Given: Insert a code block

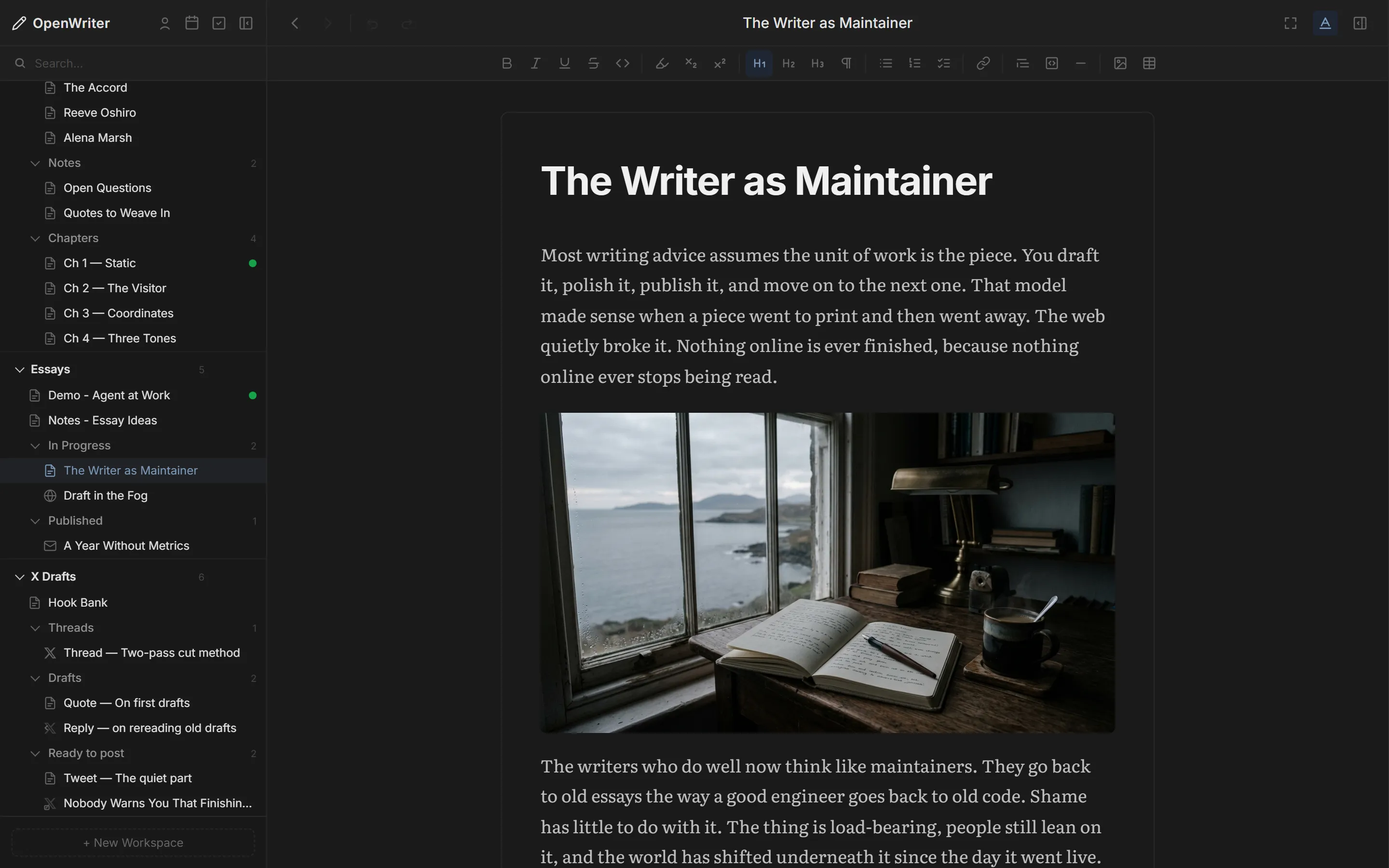Looking at the screenshot, I should (1051, 63).
